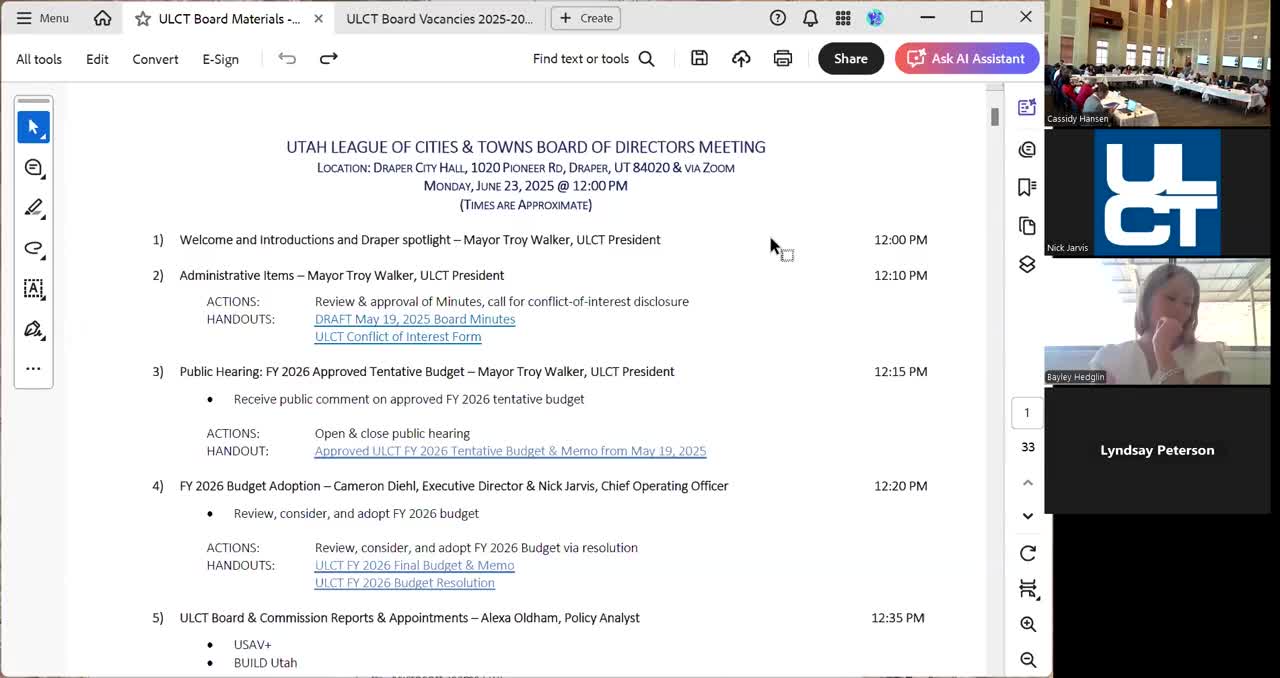Click the upload to cloud icon
Image resolution: width=1280 pixels, height=678 pixels.
741,58
